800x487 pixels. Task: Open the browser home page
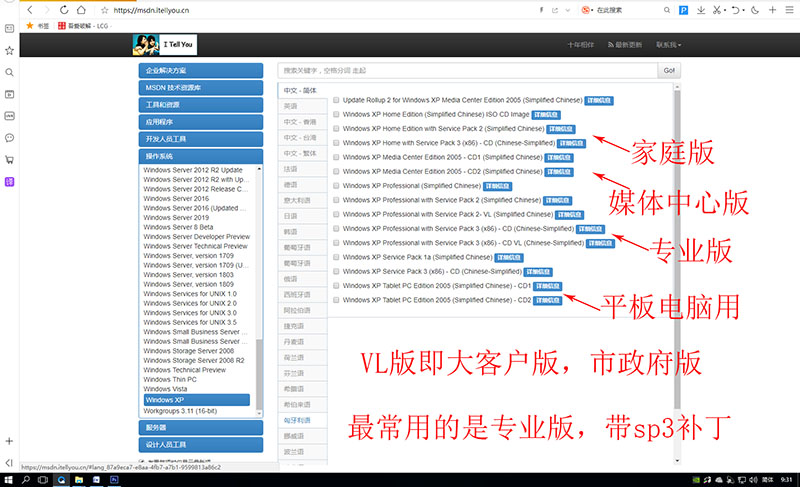[x=81, y=10]
